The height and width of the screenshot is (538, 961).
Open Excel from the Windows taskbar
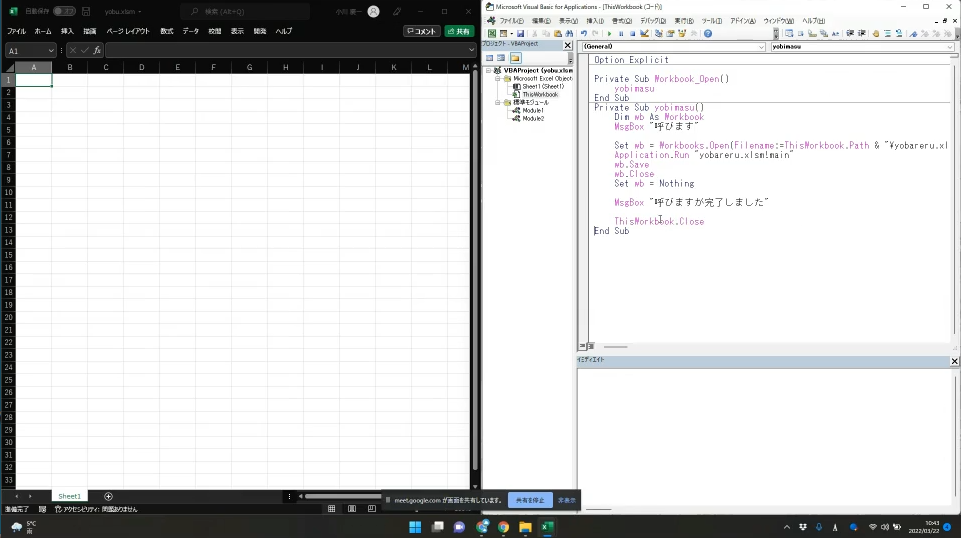point(548,526)
